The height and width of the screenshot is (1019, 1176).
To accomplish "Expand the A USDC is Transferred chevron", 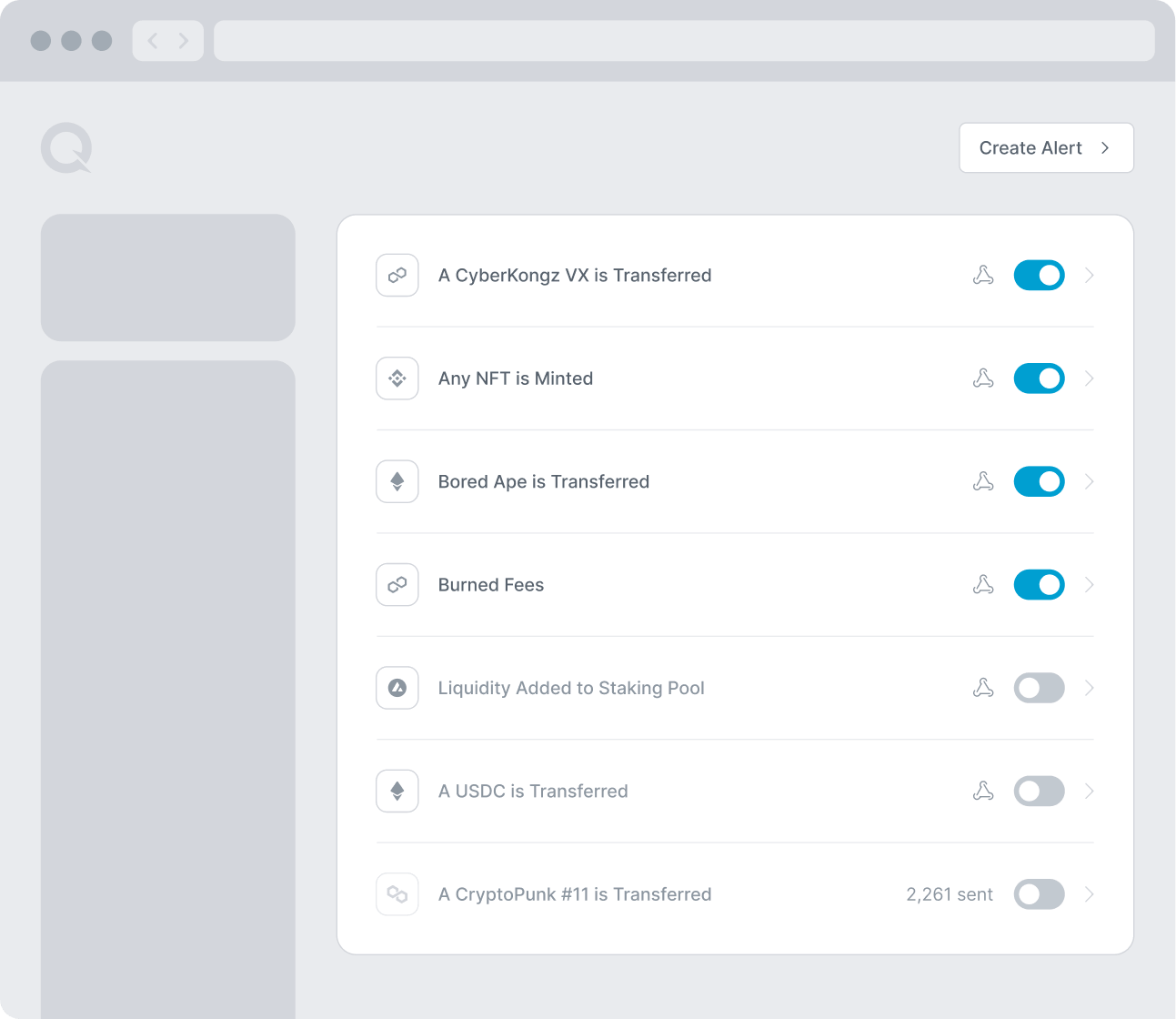I will tap(1090, 792).
